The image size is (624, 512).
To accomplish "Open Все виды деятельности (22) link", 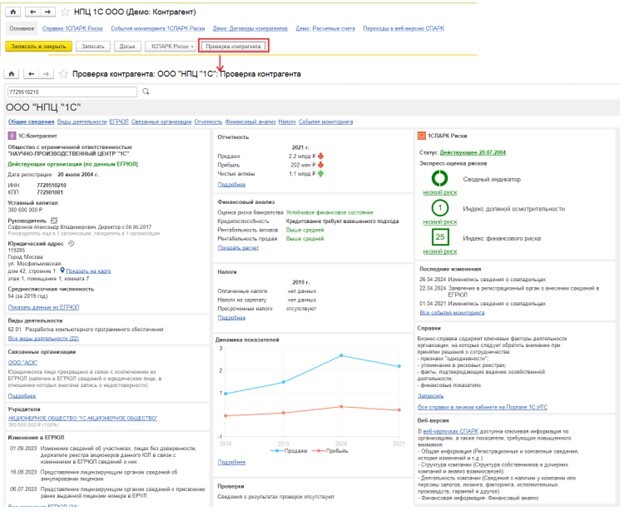I will click(x=43, y=339).
